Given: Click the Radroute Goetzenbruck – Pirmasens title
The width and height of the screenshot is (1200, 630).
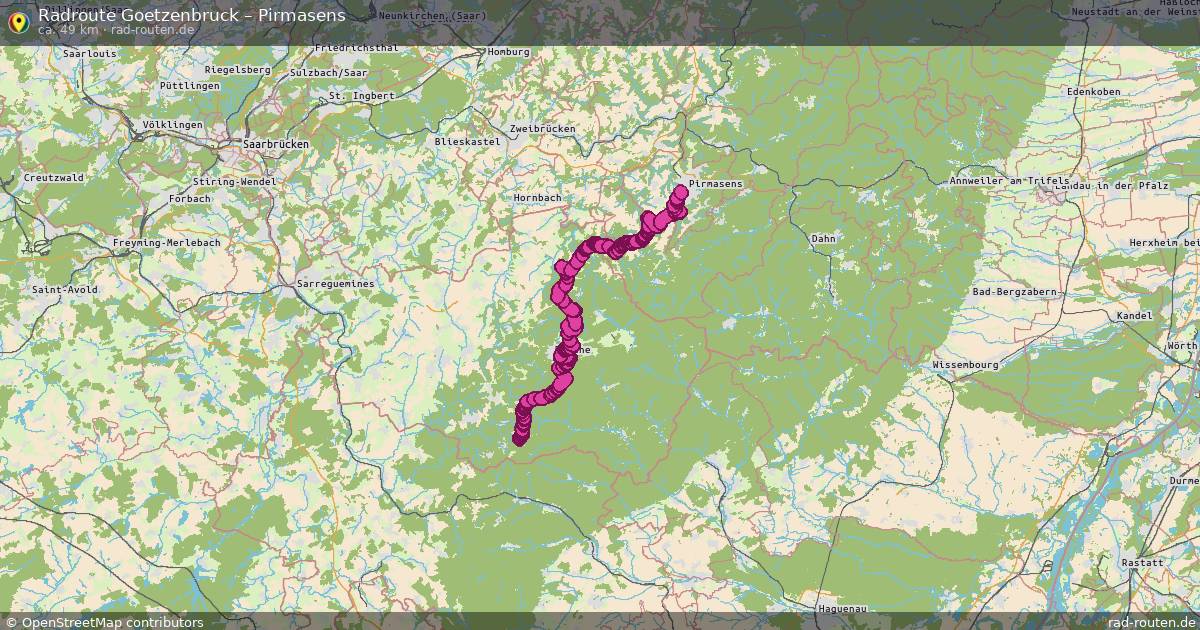Looking at the screenshot, I should [x=191, y=15].
